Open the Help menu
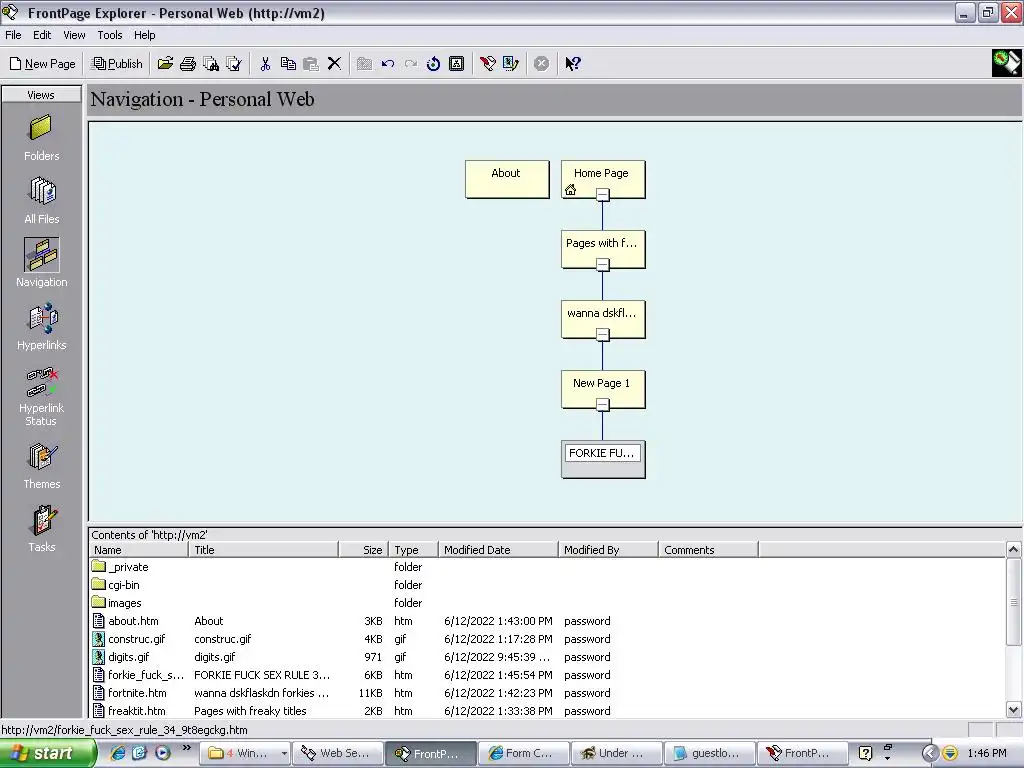 click(x=144, y=35)
